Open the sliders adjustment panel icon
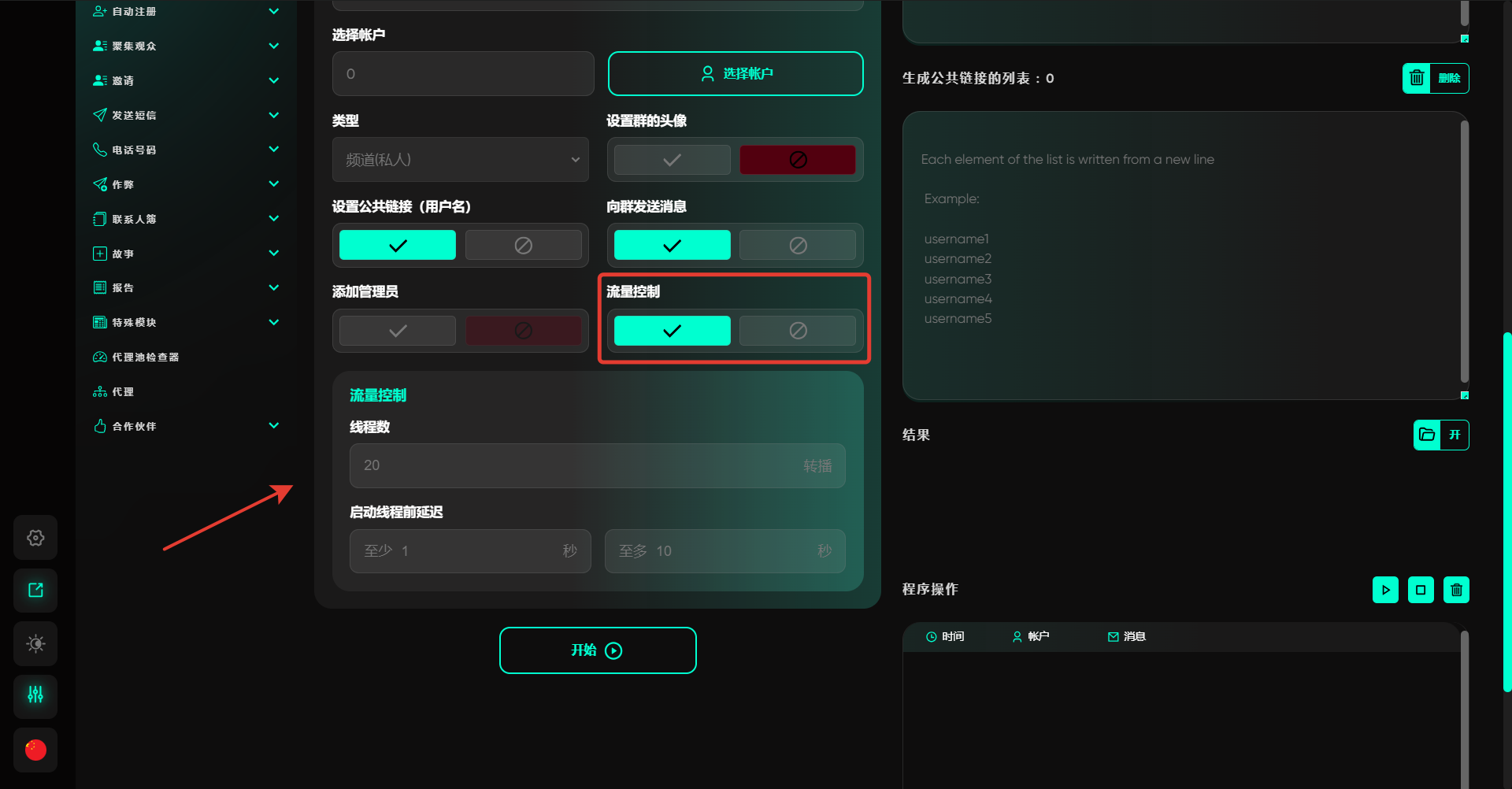The width and height of the screenshot is (1512, 789). [35, 695]
